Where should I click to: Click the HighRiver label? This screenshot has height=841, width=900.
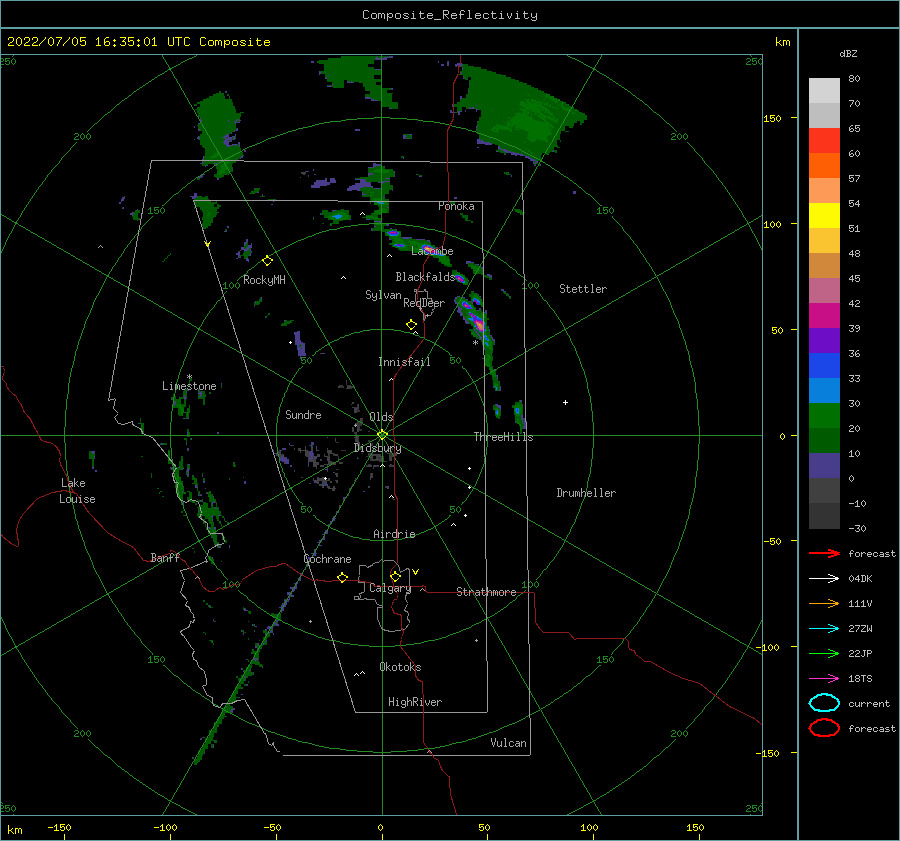(415, 702)
